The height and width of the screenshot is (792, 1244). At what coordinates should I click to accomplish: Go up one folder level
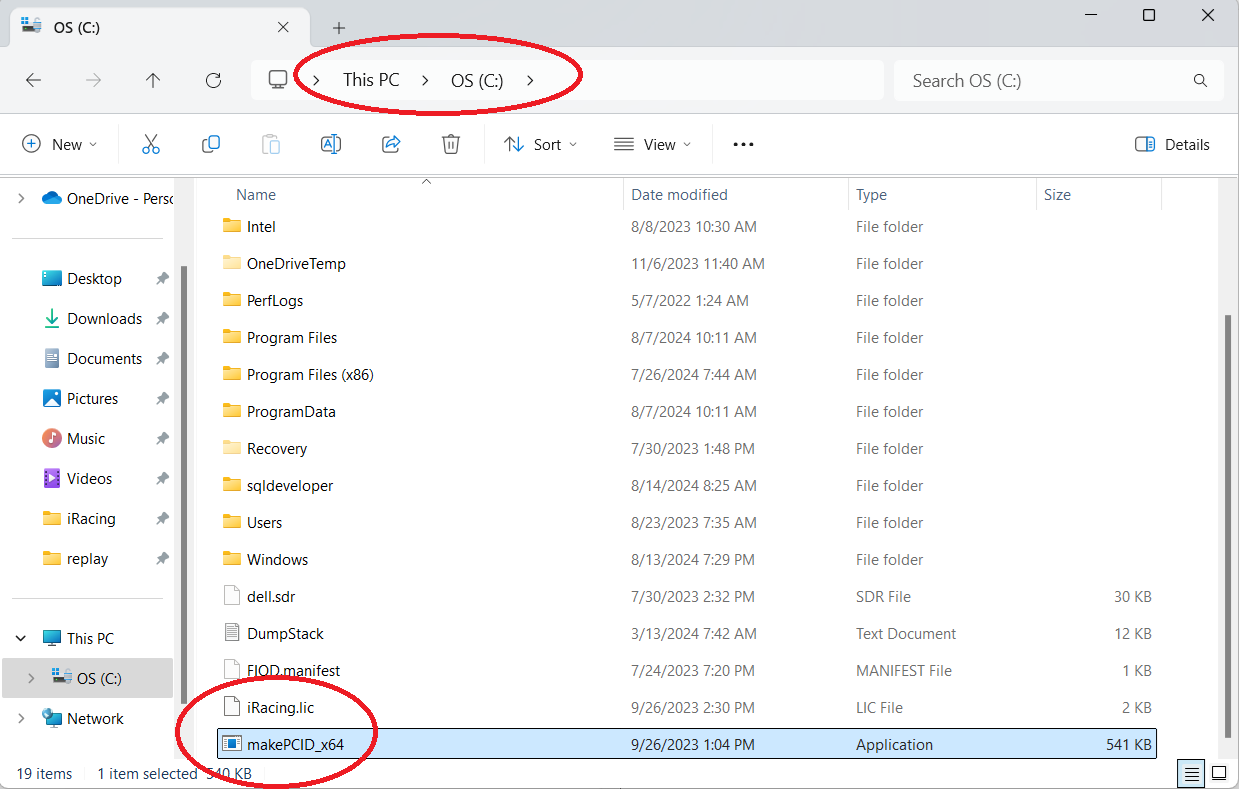pos(153,81)
